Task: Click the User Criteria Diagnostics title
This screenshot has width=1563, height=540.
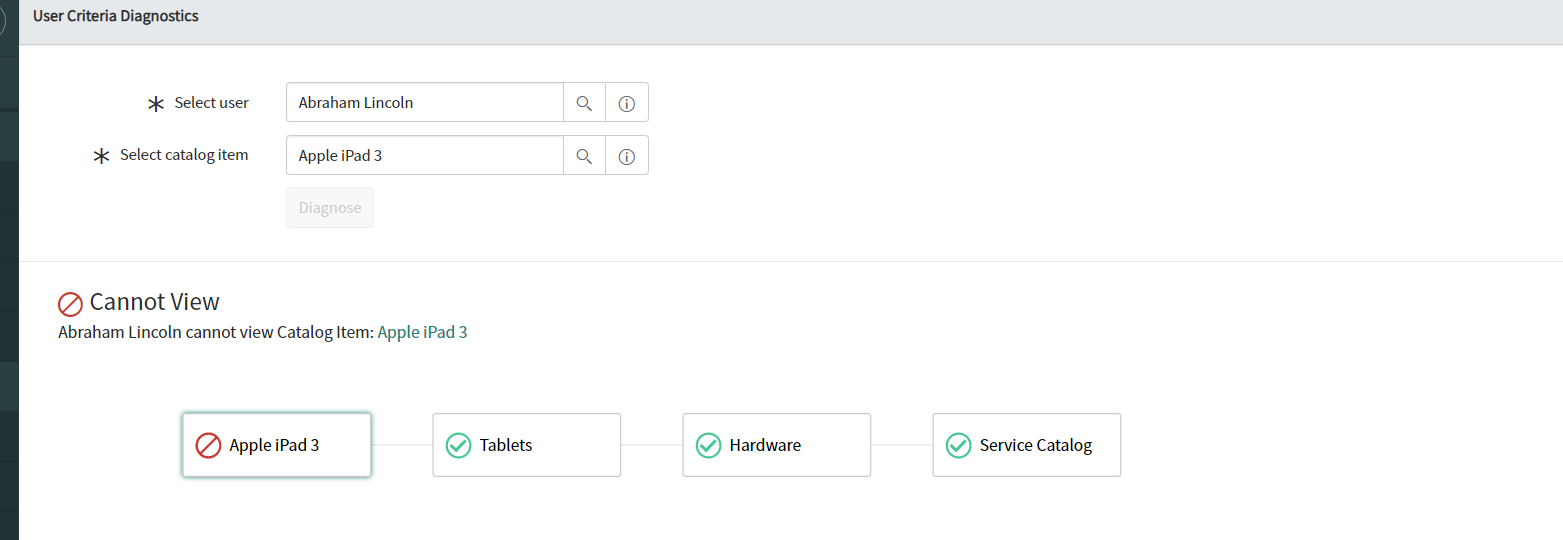Action: tap(116, 16)
